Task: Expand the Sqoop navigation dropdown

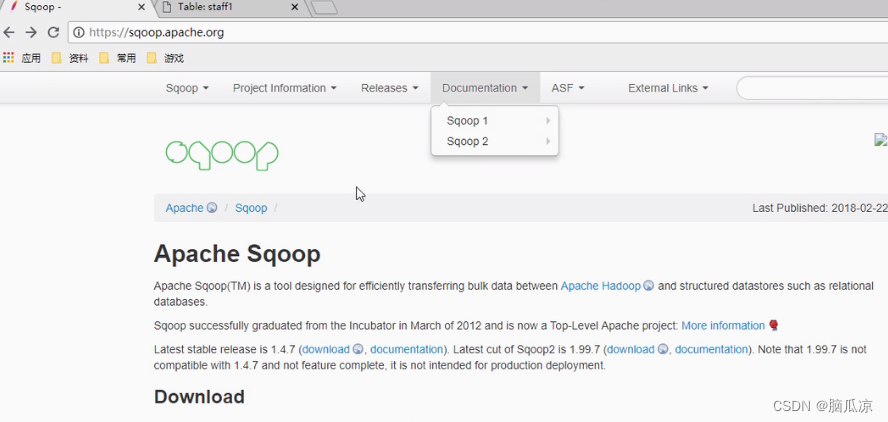Action: coord(187,88)
